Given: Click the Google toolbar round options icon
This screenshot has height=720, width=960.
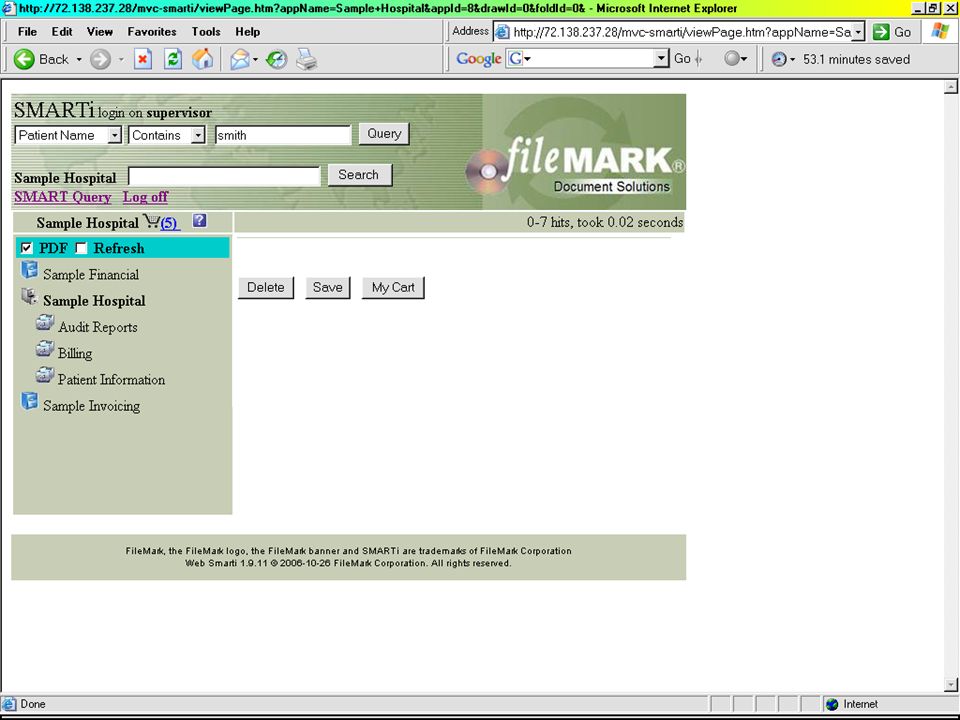Looking at the screenshot, I should point(732,59).
